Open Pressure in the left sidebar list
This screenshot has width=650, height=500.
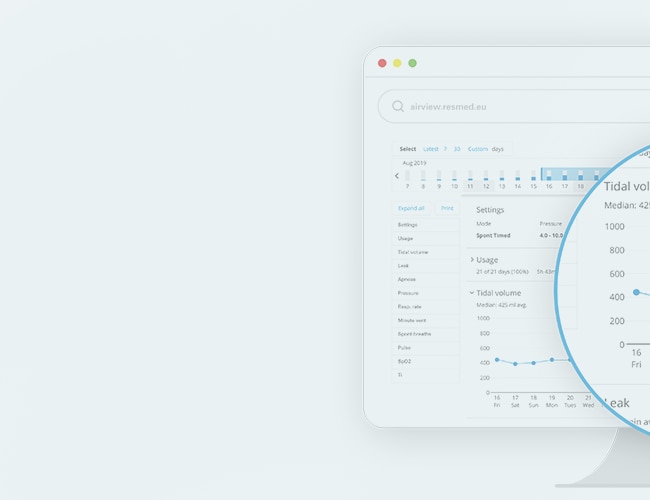426,293
